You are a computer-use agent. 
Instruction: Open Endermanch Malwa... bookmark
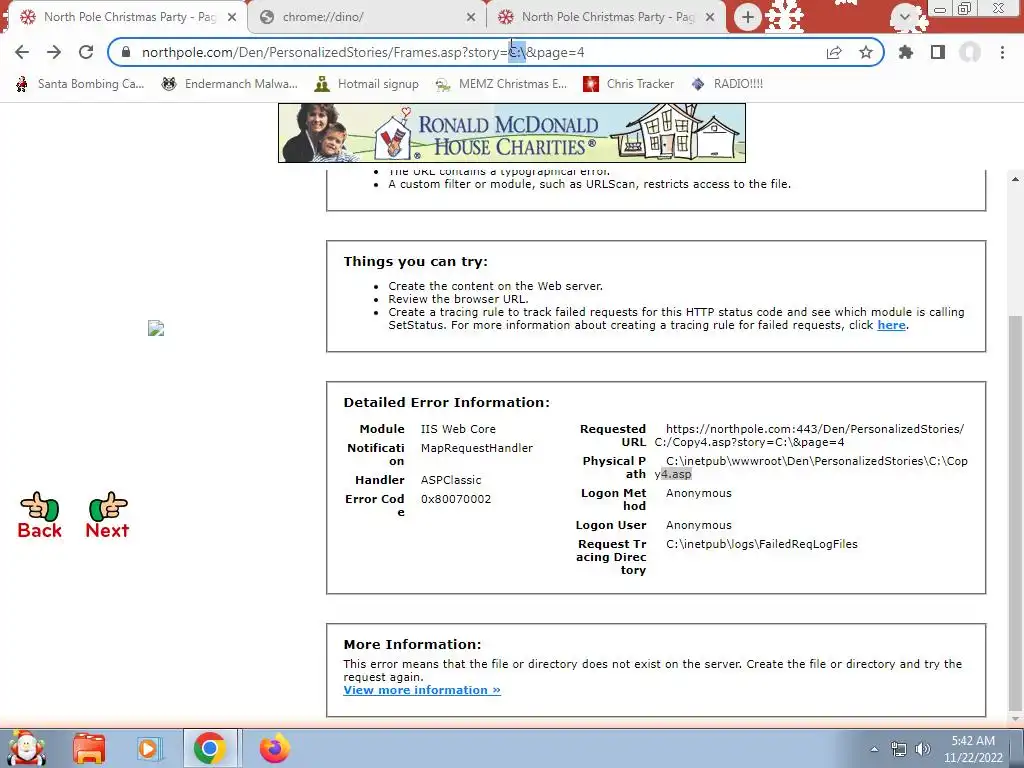pos(230,84)
